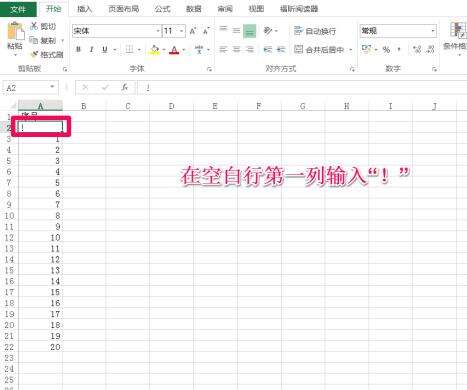Select column A header
Viewport: 467px width, 390px height.
40,106
